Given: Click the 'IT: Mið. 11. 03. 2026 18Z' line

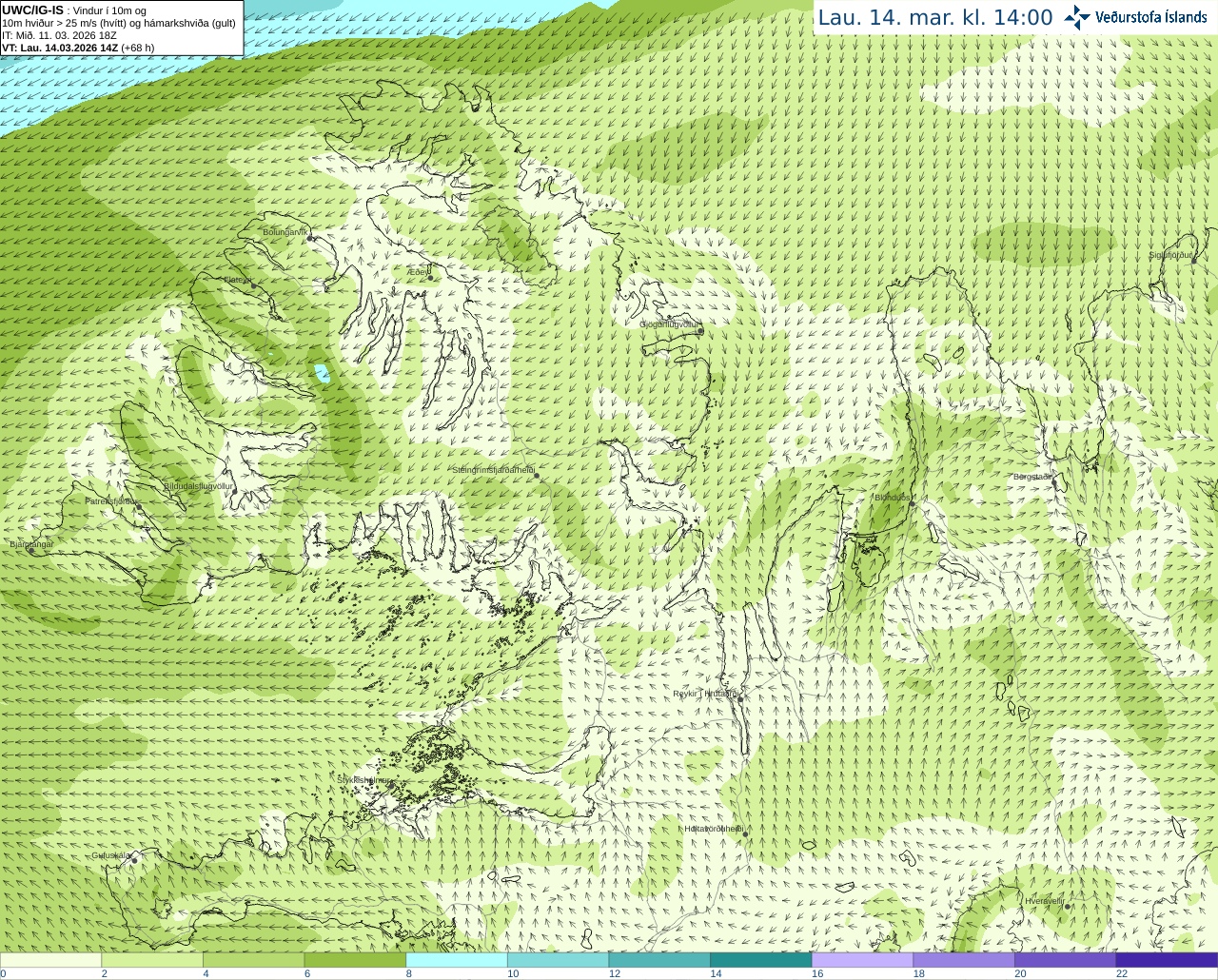Looking at the screenshot, I should [x=59, y=35].
